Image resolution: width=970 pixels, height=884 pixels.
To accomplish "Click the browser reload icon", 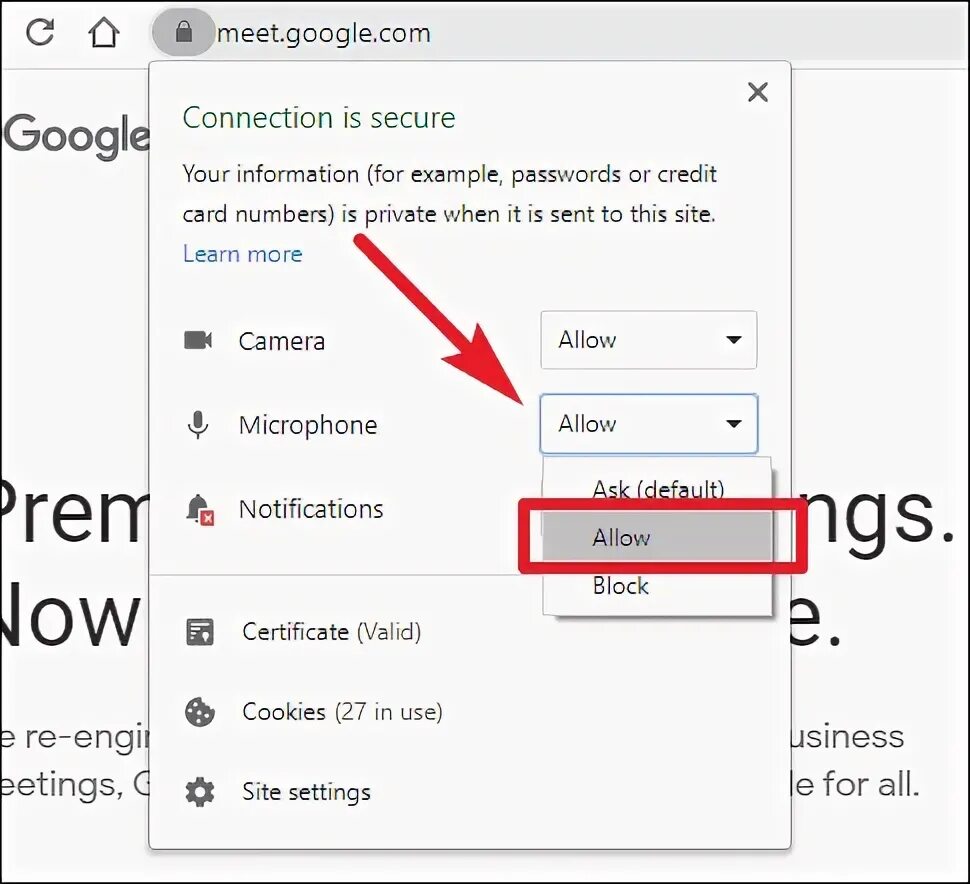I will pyautogui.click(x=40, y=32).
